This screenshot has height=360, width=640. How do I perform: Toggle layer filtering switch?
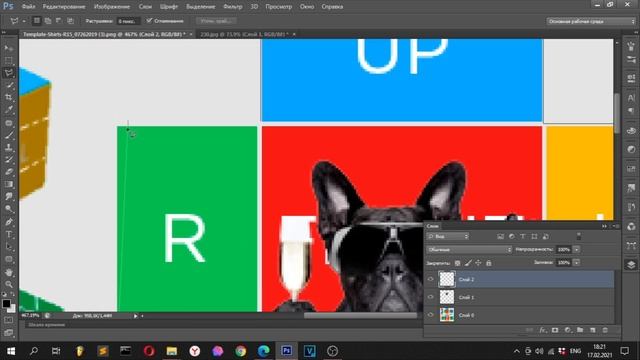(578, 236)
